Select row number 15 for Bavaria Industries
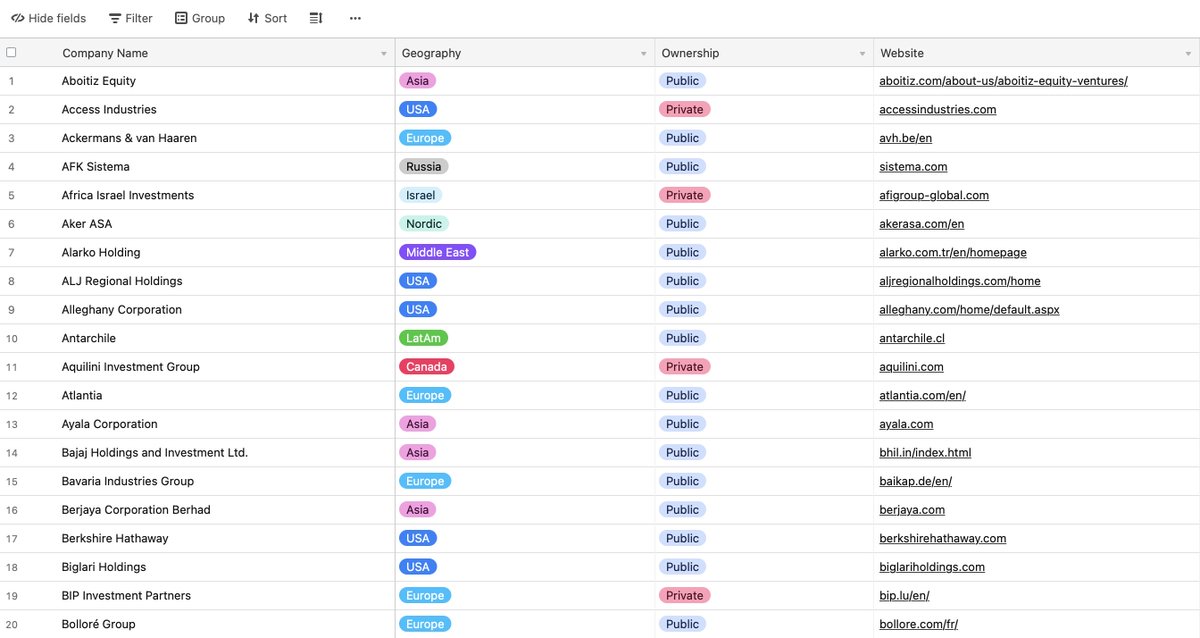 coord(12,481)
